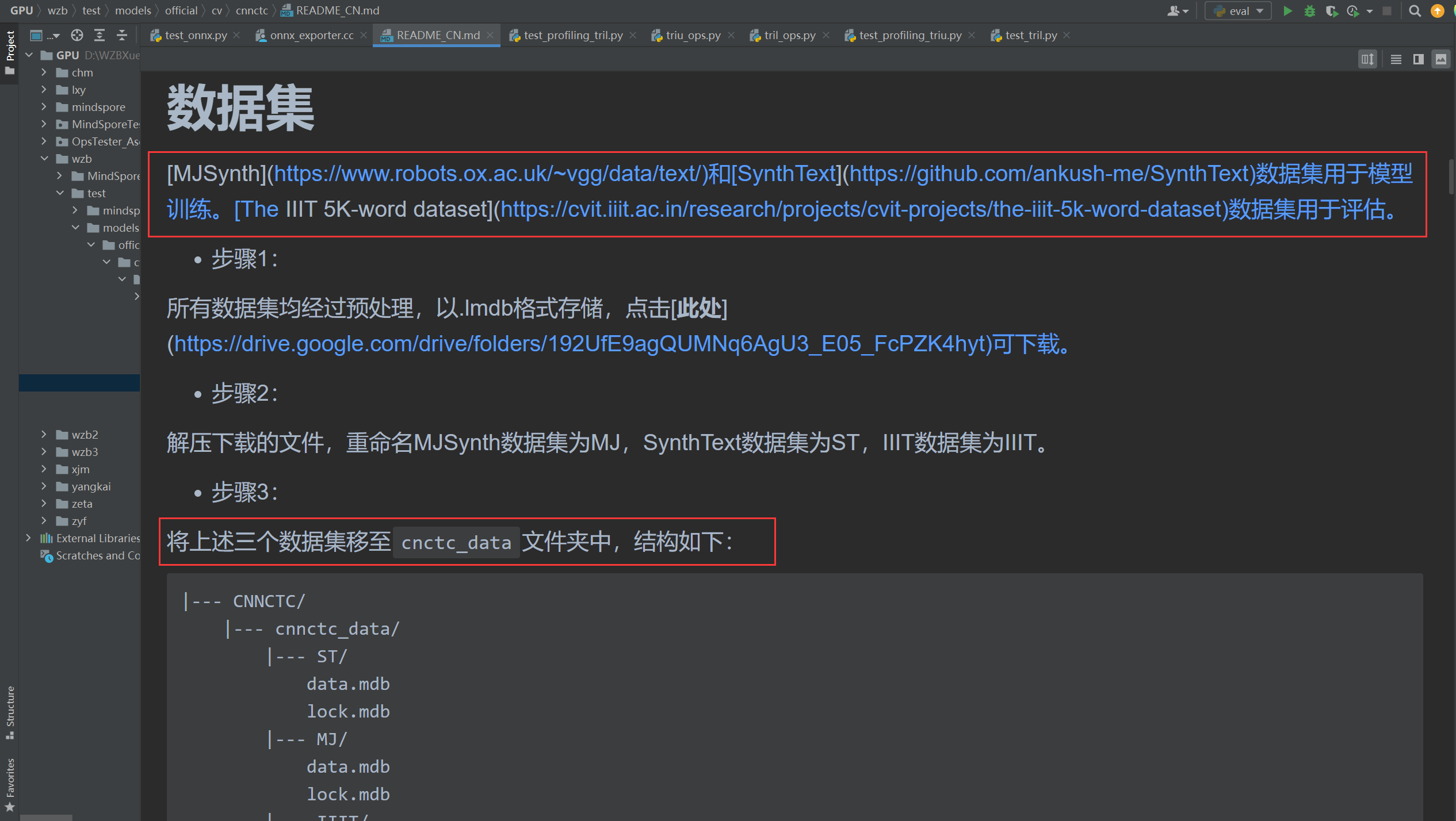Start debugging with the green bug icon
Screen dimensions: 1456x821
click(1309, 11)
